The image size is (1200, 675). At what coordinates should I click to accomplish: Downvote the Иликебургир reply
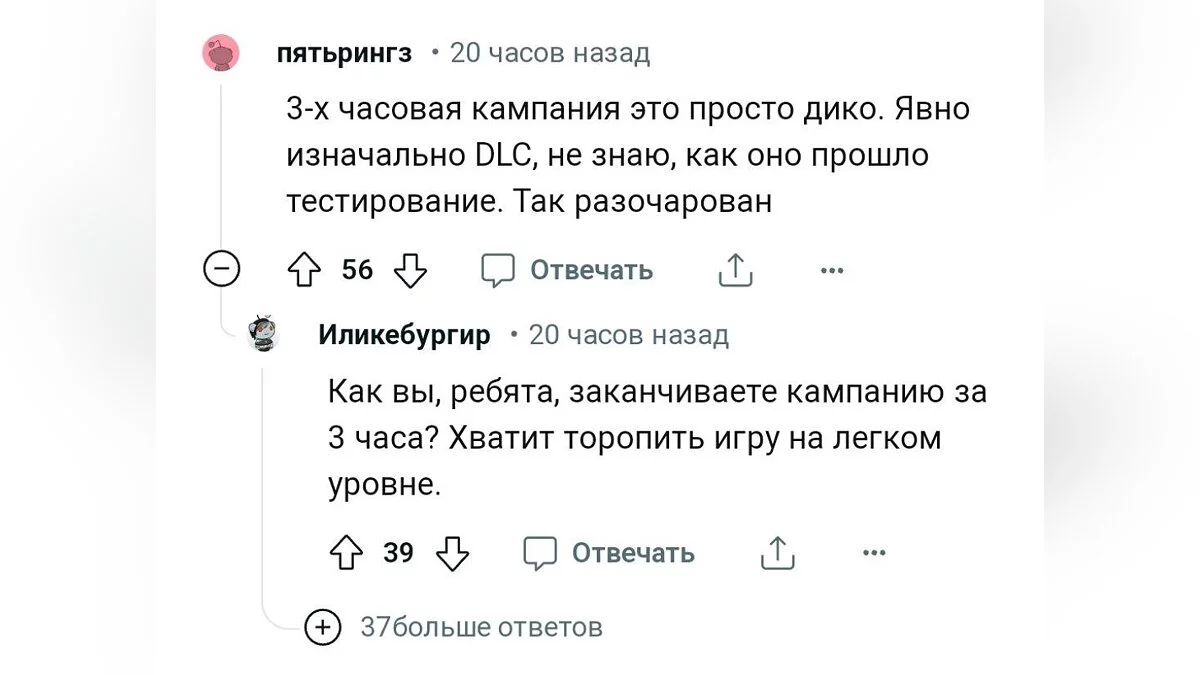453,552
